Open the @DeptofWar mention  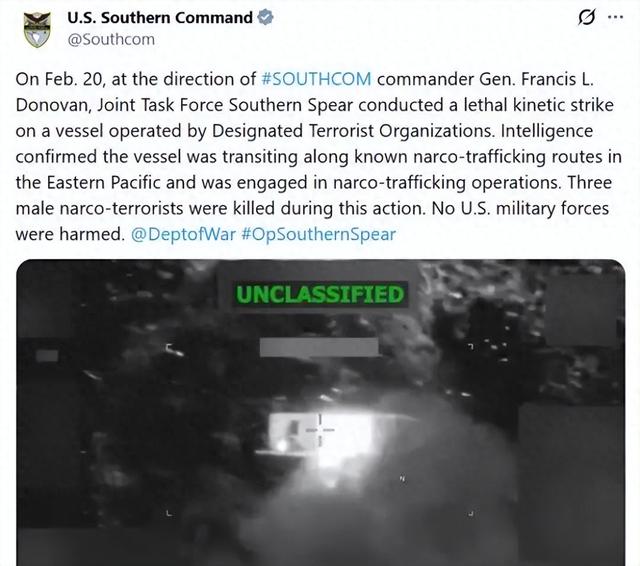(x=184, y=234)
